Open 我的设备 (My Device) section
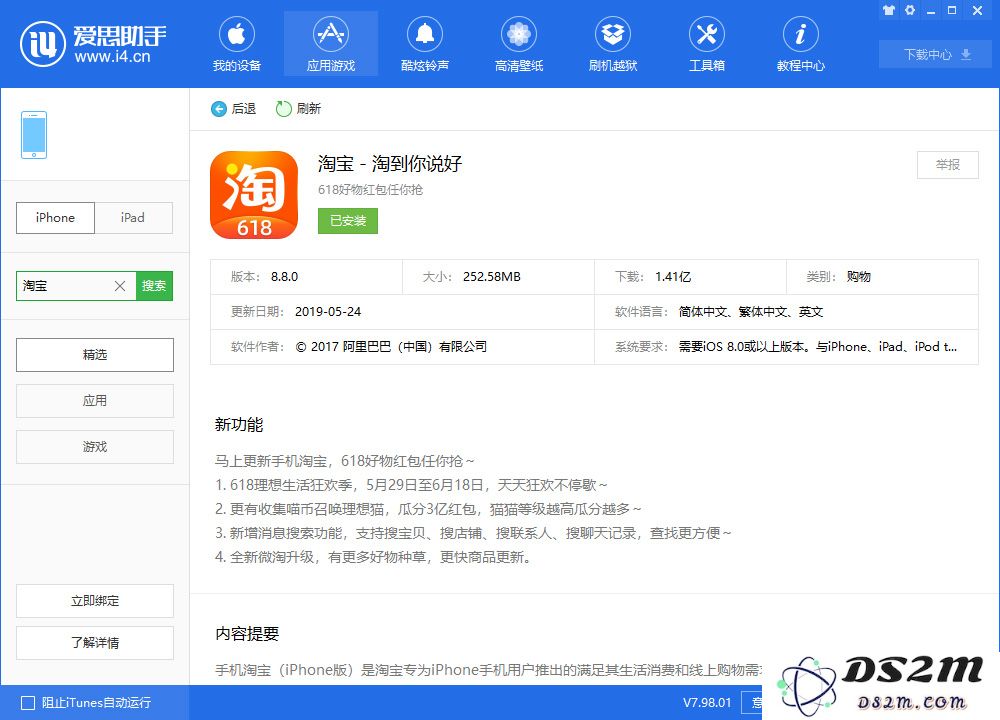Screen dimensions: 1000x720 (237, 45)
